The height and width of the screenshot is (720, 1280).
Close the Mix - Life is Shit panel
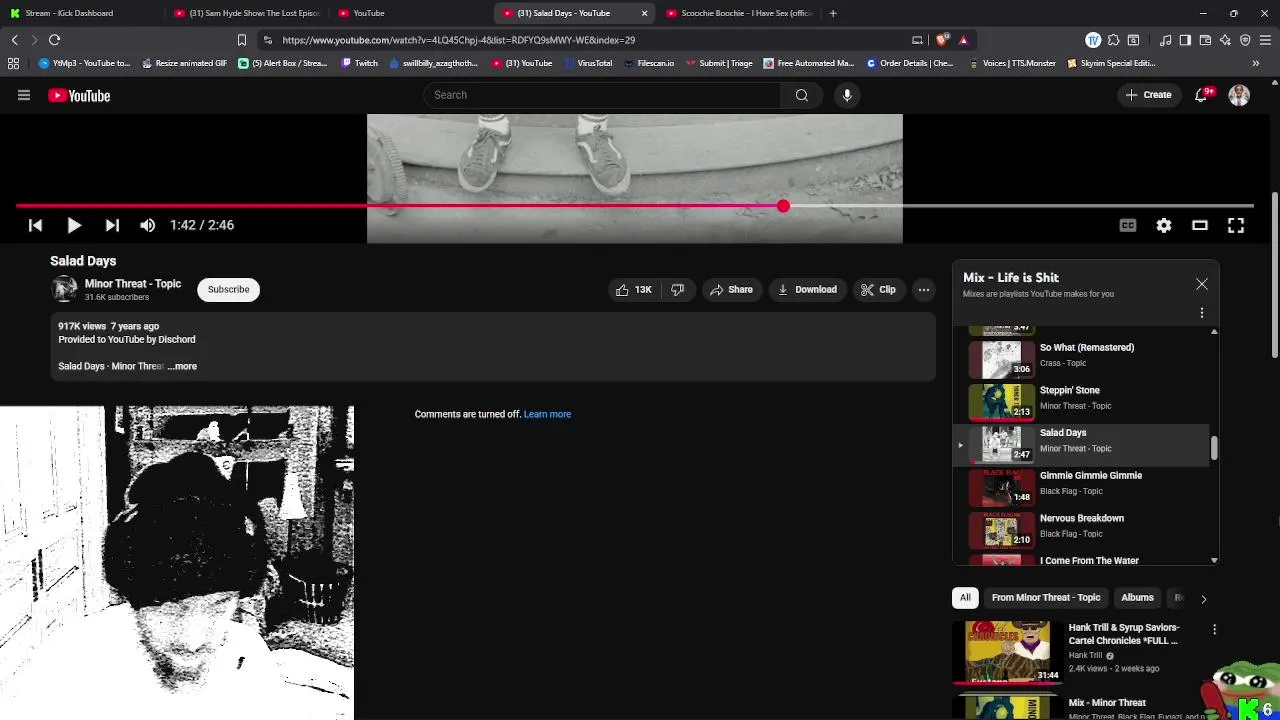click(x=1202, y=285)
